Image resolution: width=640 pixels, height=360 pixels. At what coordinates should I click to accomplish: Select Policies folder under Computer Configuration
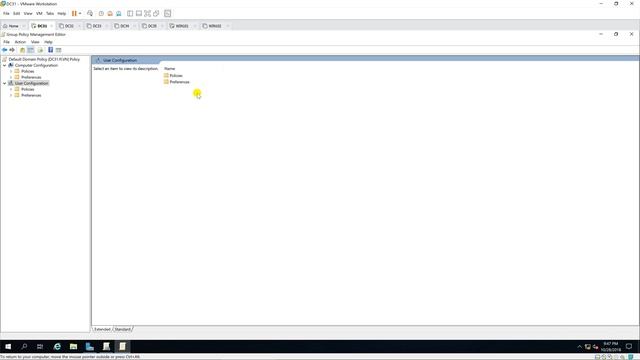(27, 71)
